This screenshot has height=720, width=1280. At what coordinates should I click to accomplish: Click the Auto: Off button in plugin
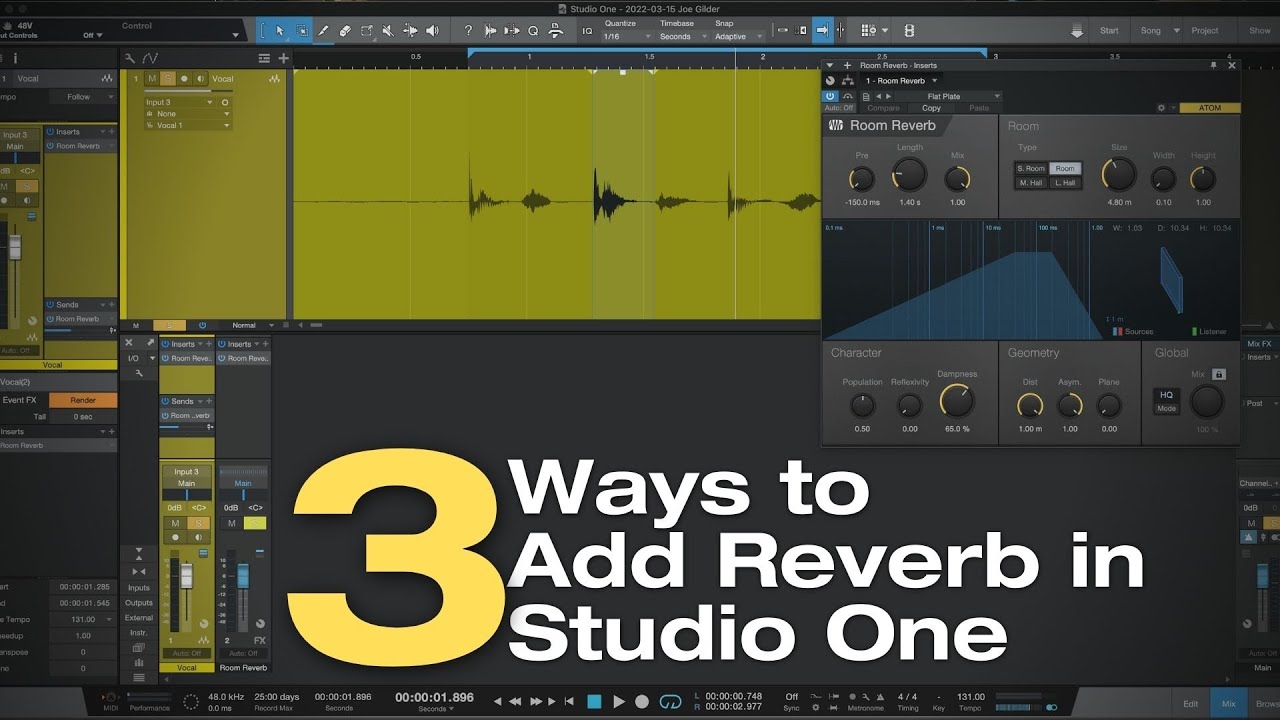pos(839,108)
